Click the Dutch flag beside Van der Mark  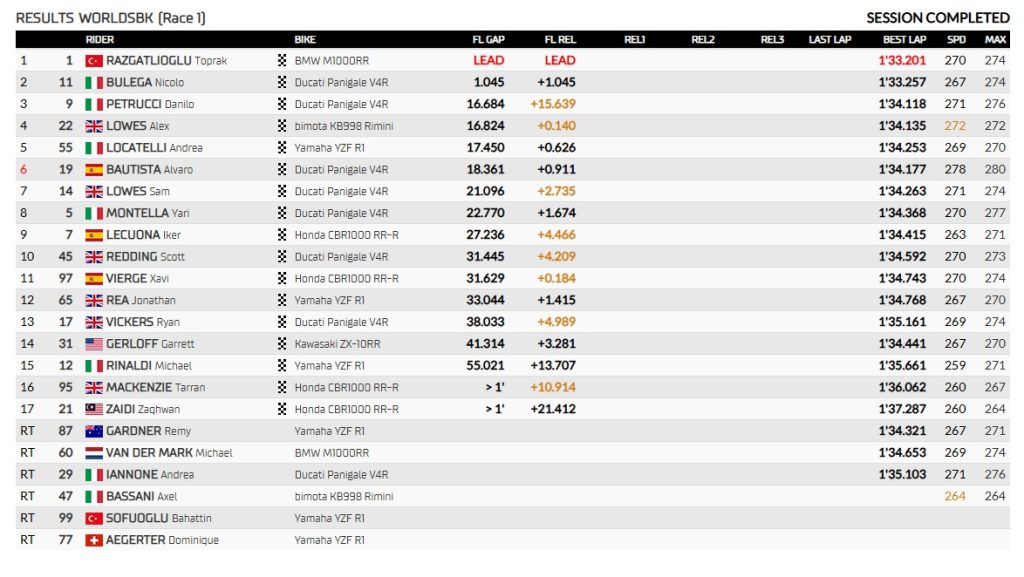[x=94, y=453]
